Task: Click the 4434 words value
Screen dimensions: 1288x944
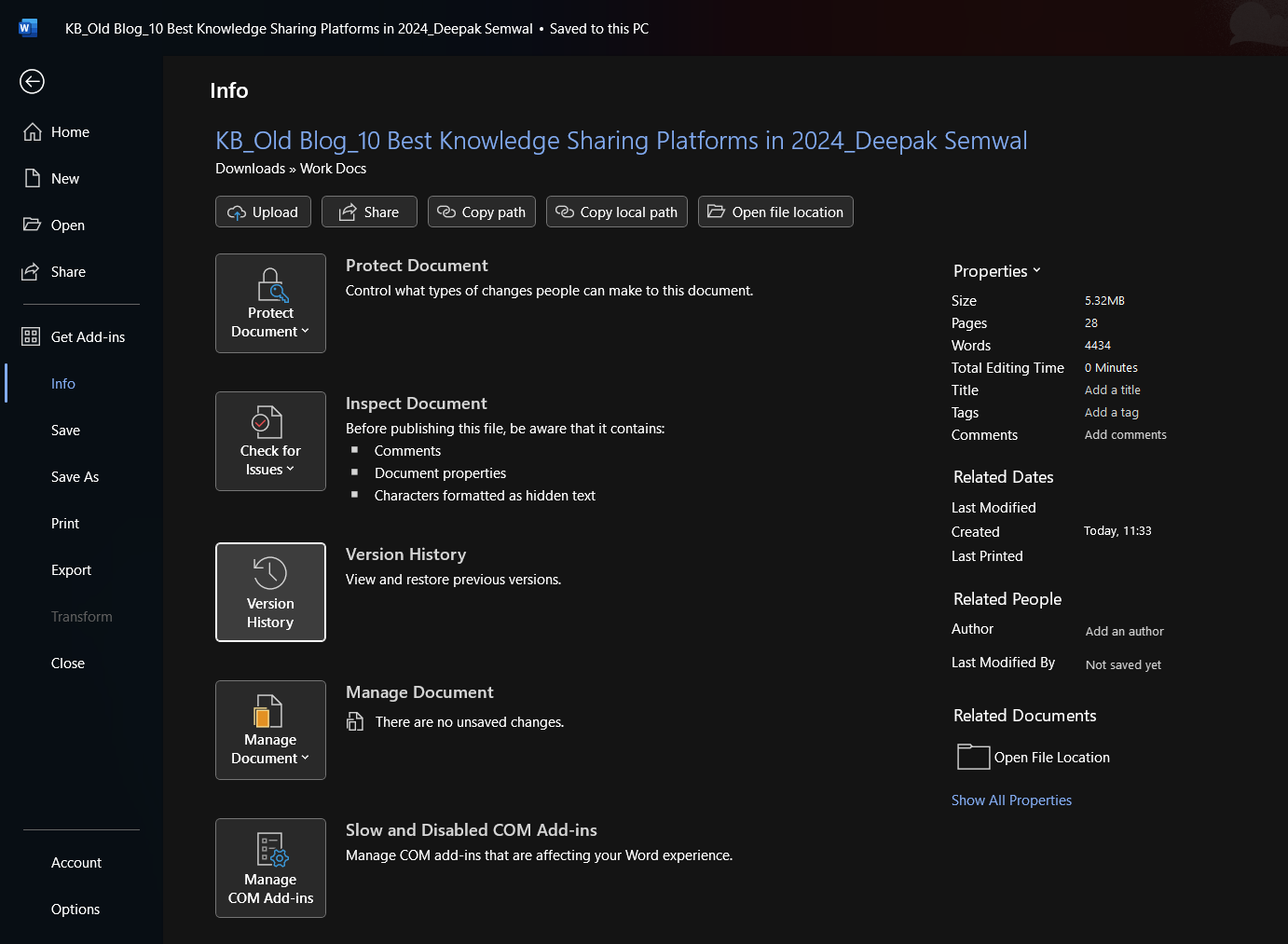Action: (1098, 346)
